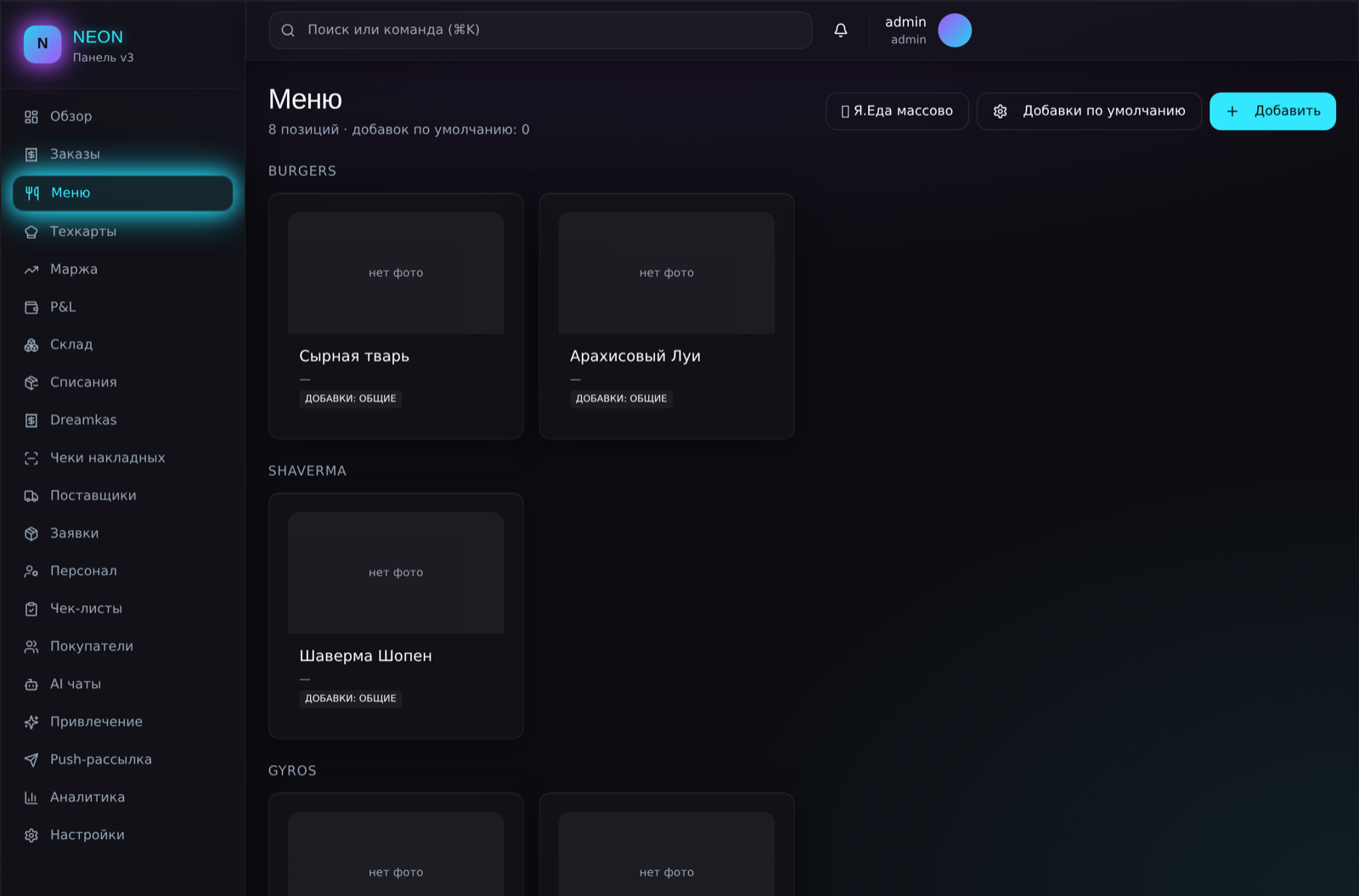This screenshot has height=896, width=1359.
Task: Click the Техкарты chef hat icon
Action: tap(31, 232)
